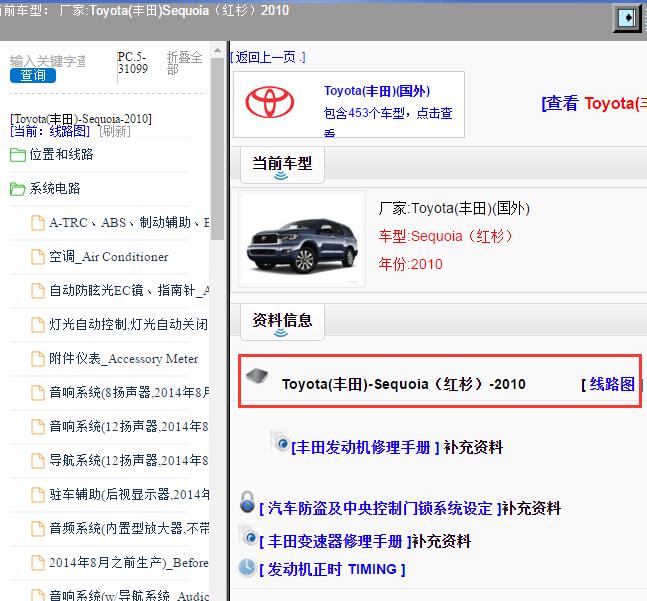647x601 pixels.
Task: Click the icon beside 丰田发动机修理手册
Action: [280, 441]
